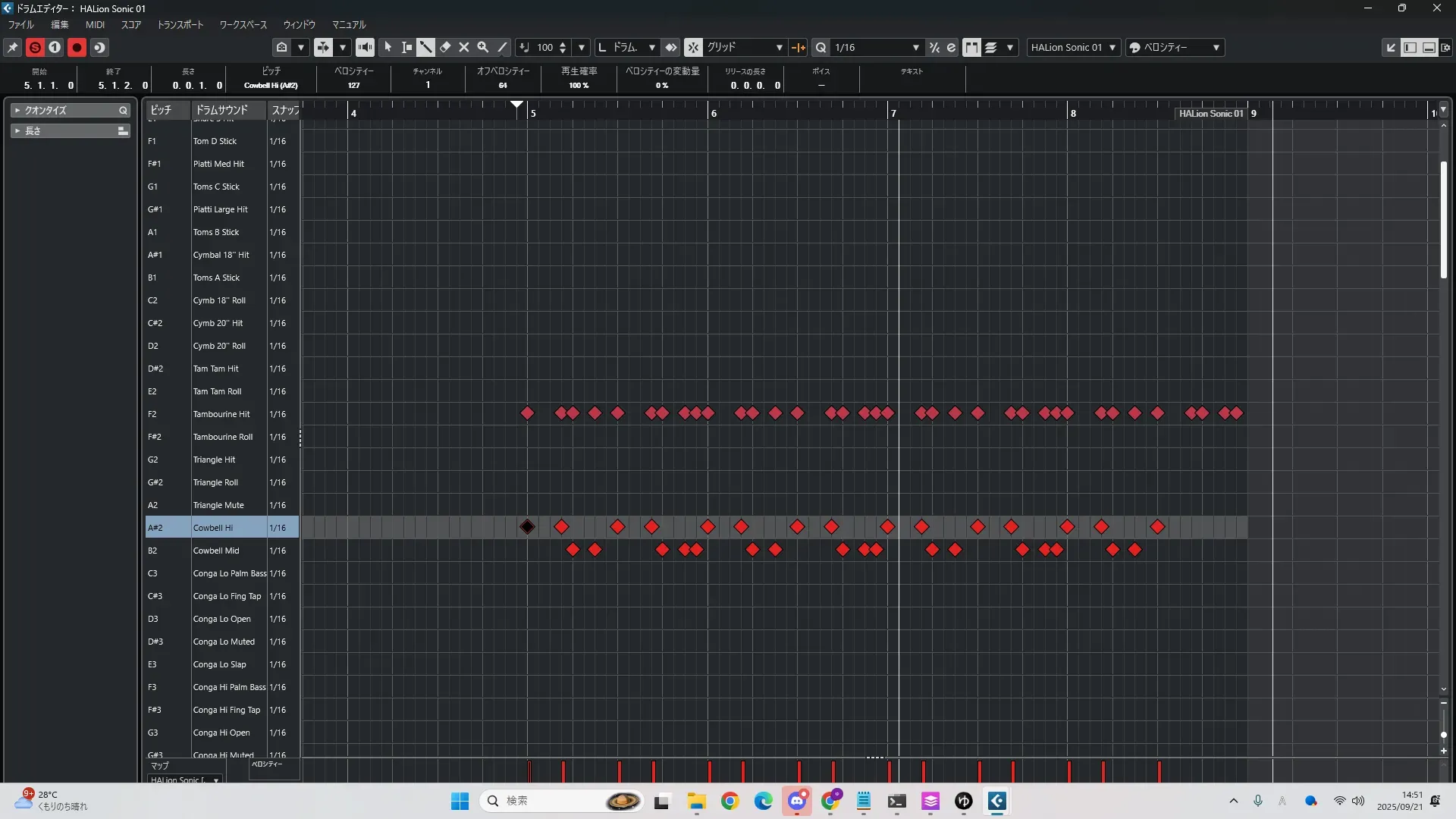Image resolution: width=1456 pixels, height=819 pixels.
Task: Select the Line draw tool
Action: pos(502,47)
